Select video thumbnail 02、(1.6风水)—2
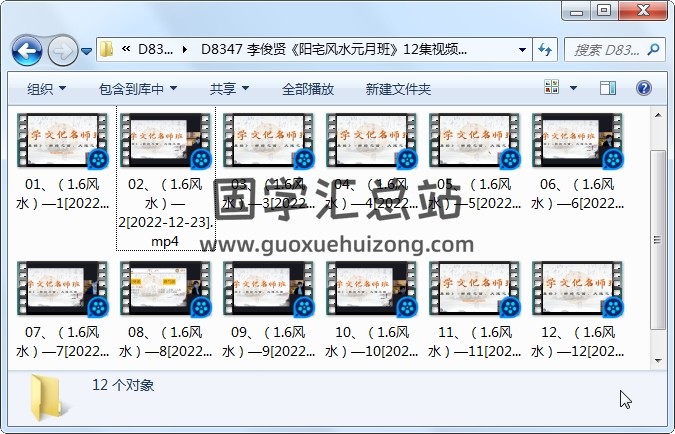The width and height of the screenshot is (675, 434). point(166,141)
